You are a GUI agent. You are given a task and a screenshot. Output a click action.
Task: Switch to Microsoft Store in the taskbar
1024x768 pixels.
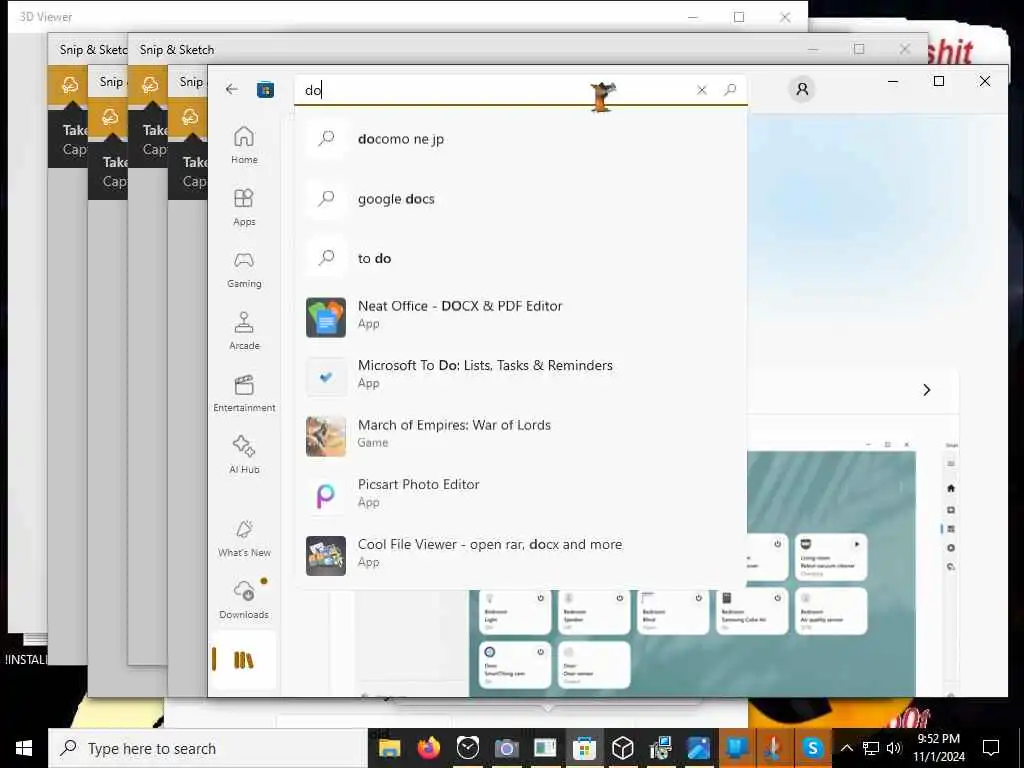coord(584,748)
